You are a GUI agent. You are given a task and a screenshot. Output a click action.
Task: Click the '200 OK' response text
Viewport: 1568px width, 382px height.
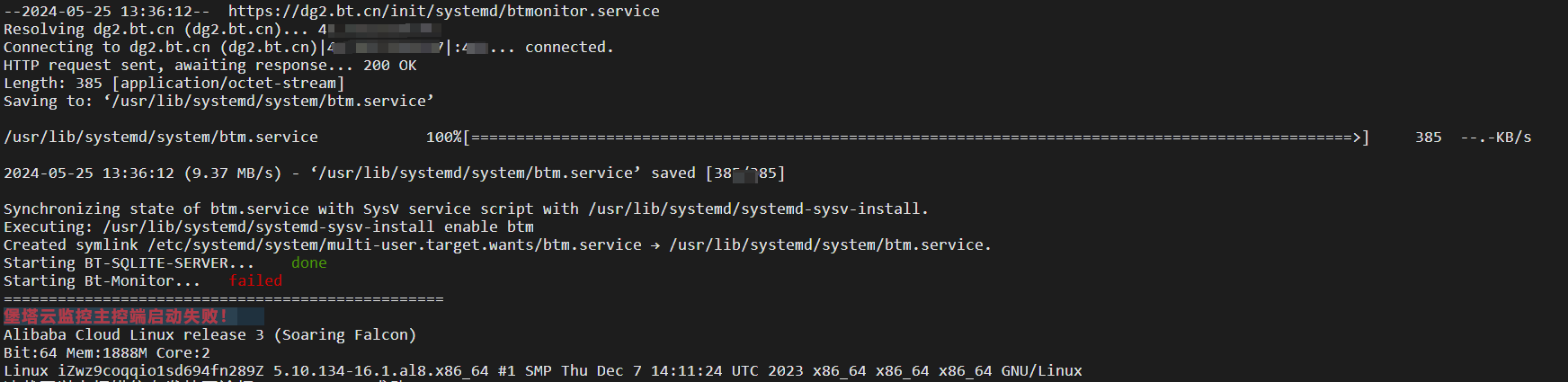(x=390, y=65)
